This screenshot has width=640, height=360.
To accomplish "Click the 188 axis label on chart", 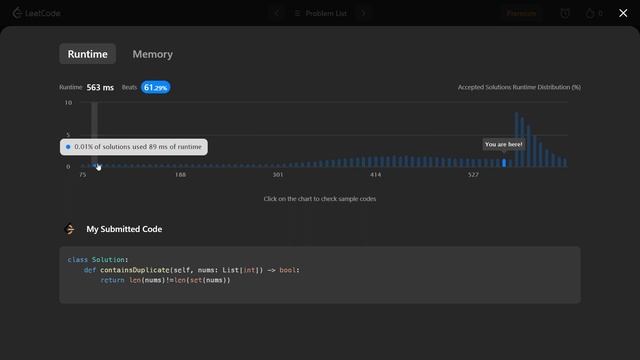I will click(180, 175).
